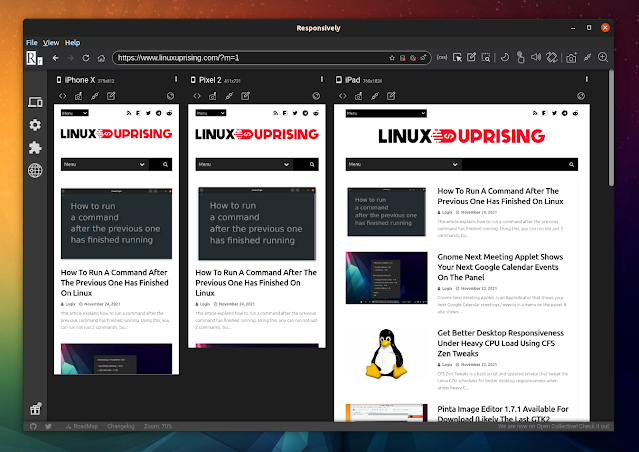The width and height of the screenshot is (639, 452).
Task: Click the search icon in iPhone X preview
Action: 165,165
